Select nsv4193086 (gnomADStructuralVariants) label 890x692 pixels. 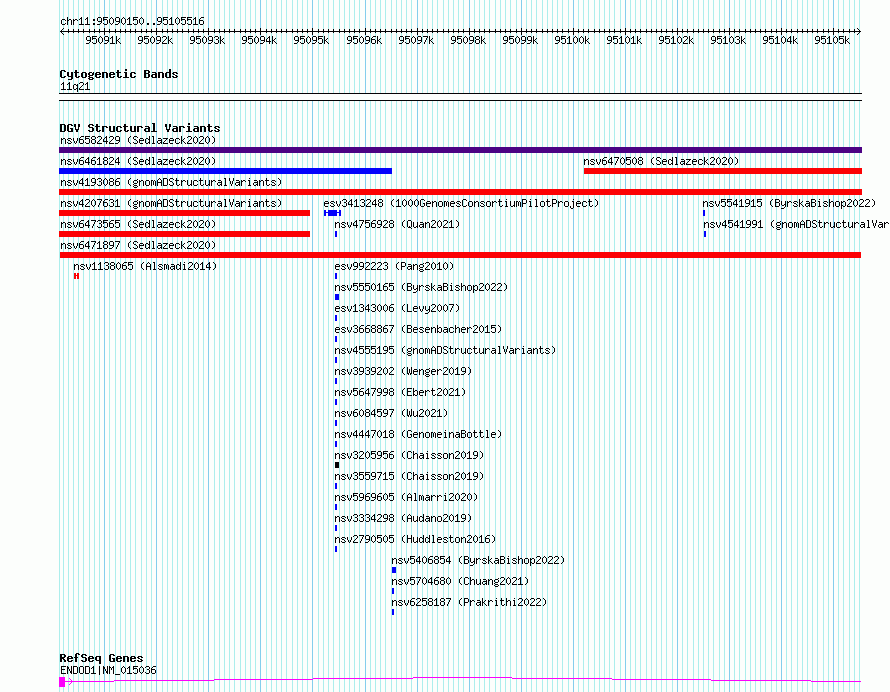[171, 182]
